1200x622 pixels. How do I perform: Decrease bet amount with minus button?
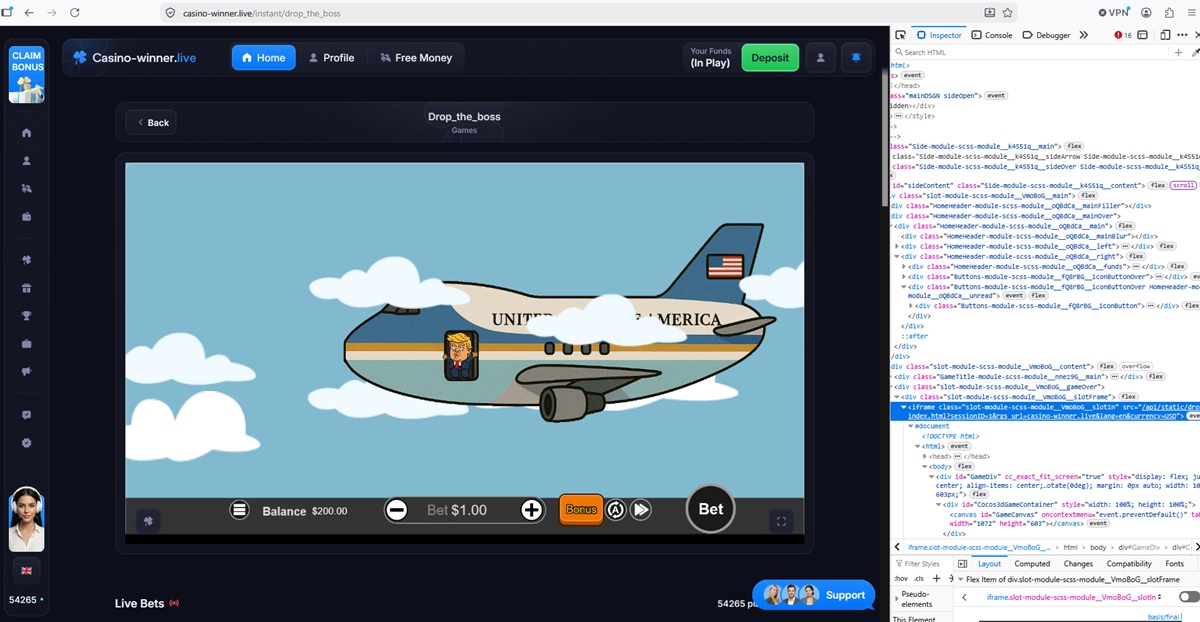coord(396,510)
